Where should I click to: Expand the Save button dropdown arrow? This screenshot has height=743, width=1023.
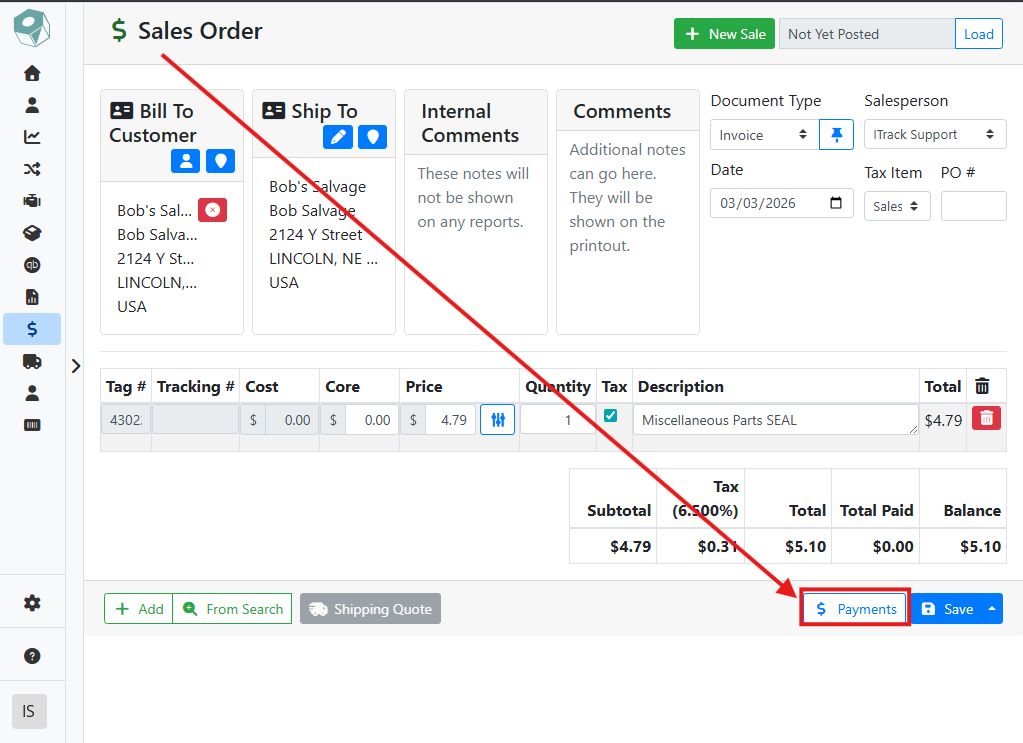pyautogui.click(x=992, y=608)
